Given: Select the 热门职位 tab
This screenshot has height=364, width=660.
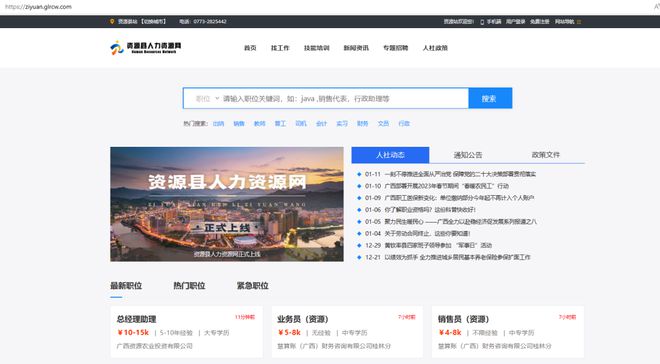Looking at the screenshot, I should (189, 286).
